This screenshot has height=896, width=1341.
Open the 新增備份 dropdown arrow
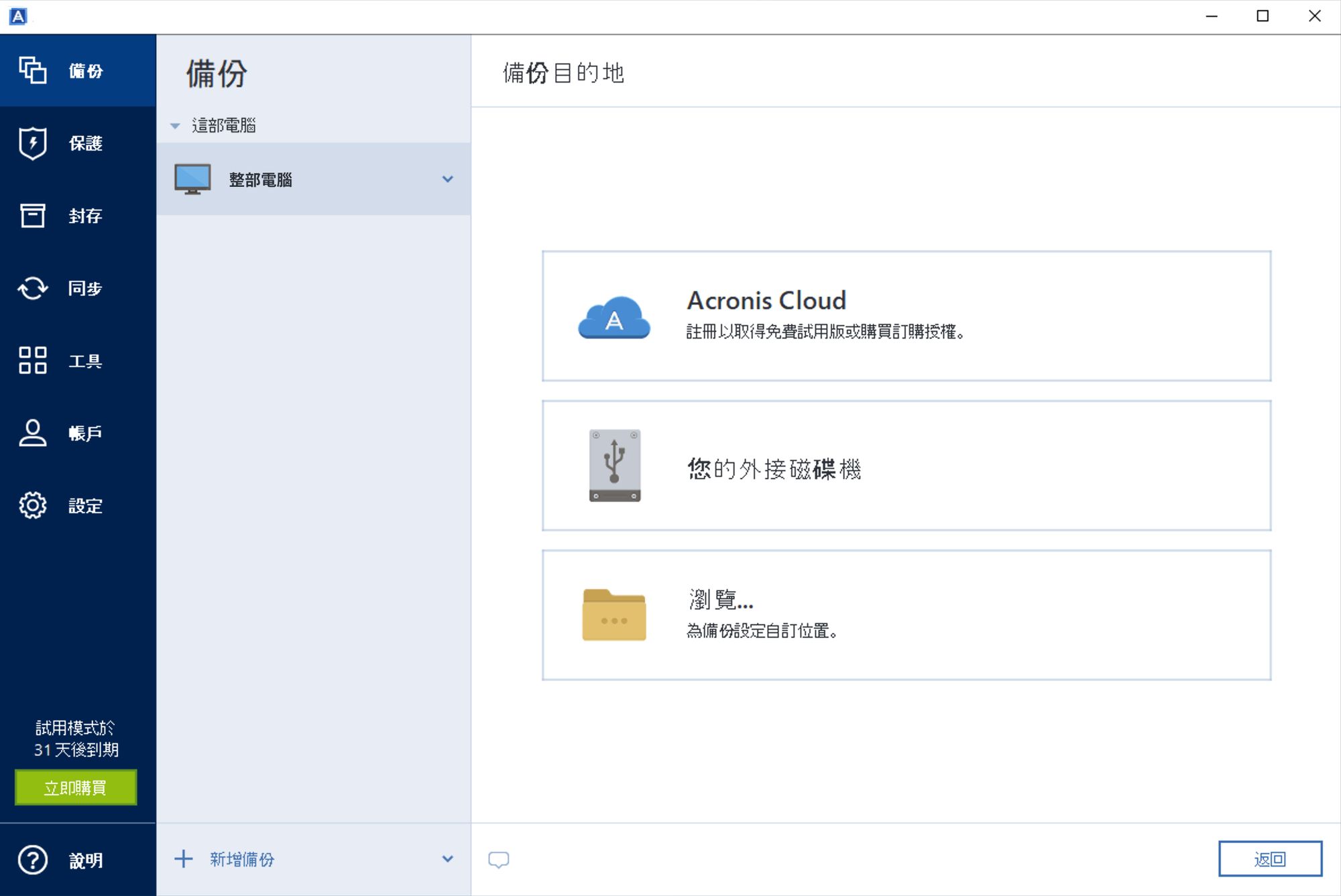coord(447,859)
